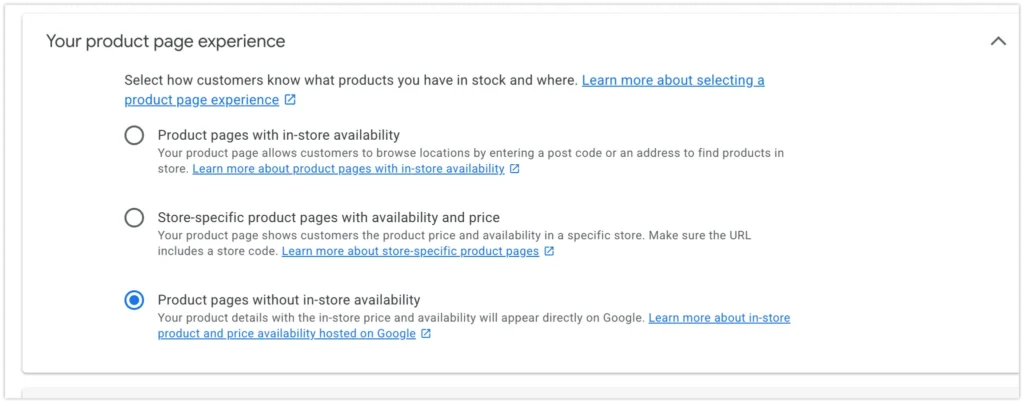
Task: Click external-link icon after 'product page experience' link
Action: tap(290, 100)
